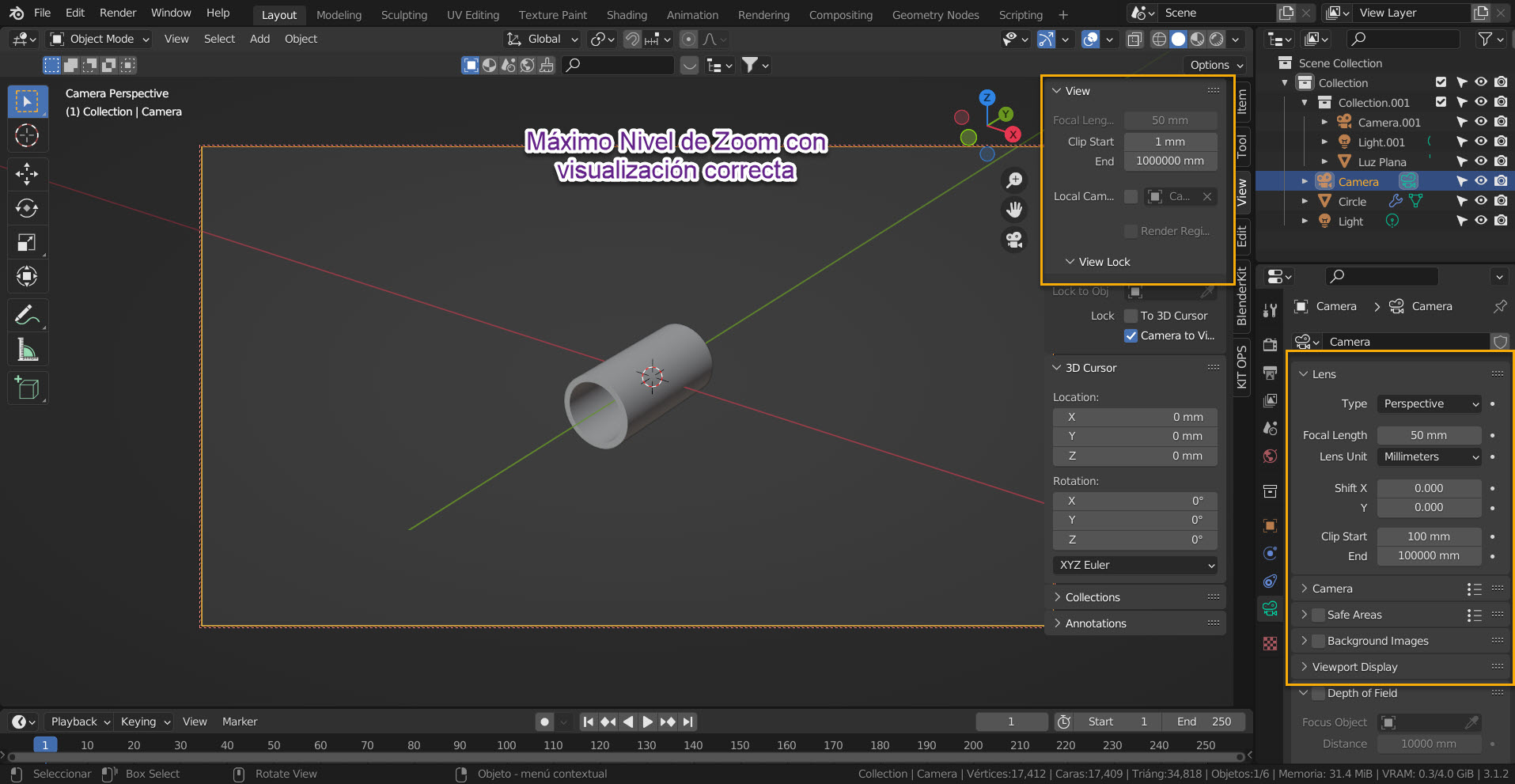Select the Annotate tool
1515x784 pixels.
(x=27, y=316)
